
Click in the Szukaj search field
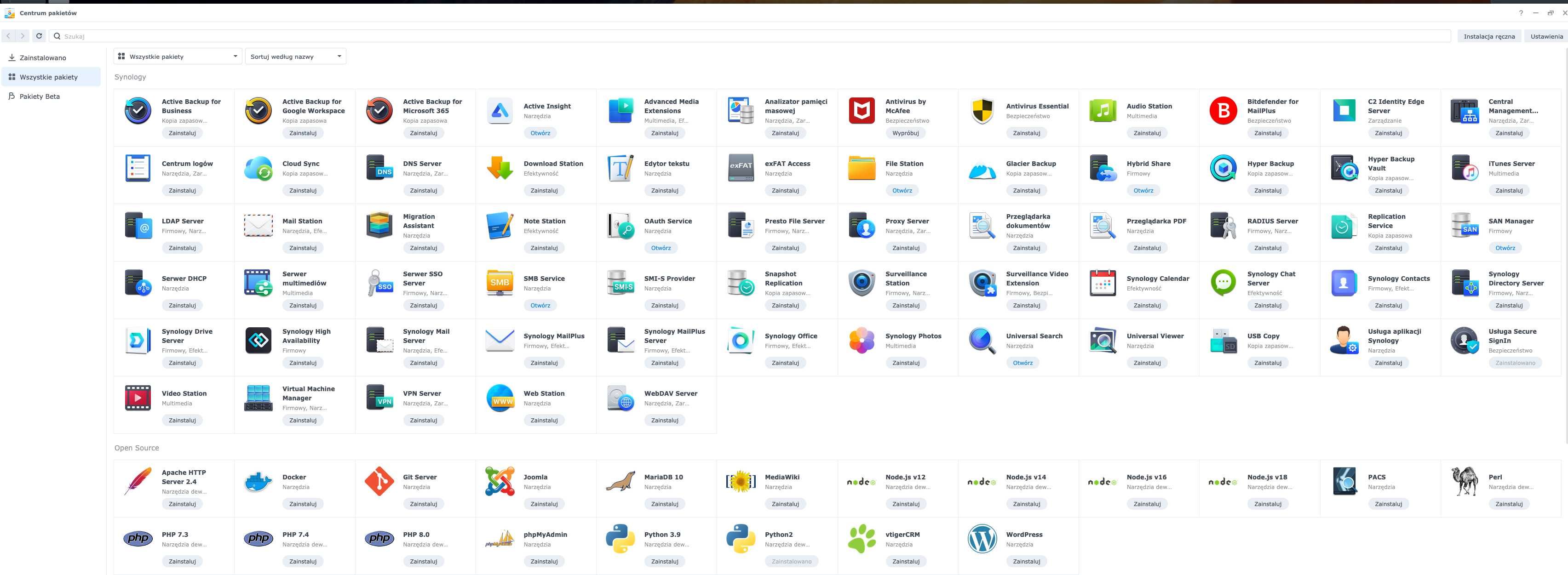750,36
